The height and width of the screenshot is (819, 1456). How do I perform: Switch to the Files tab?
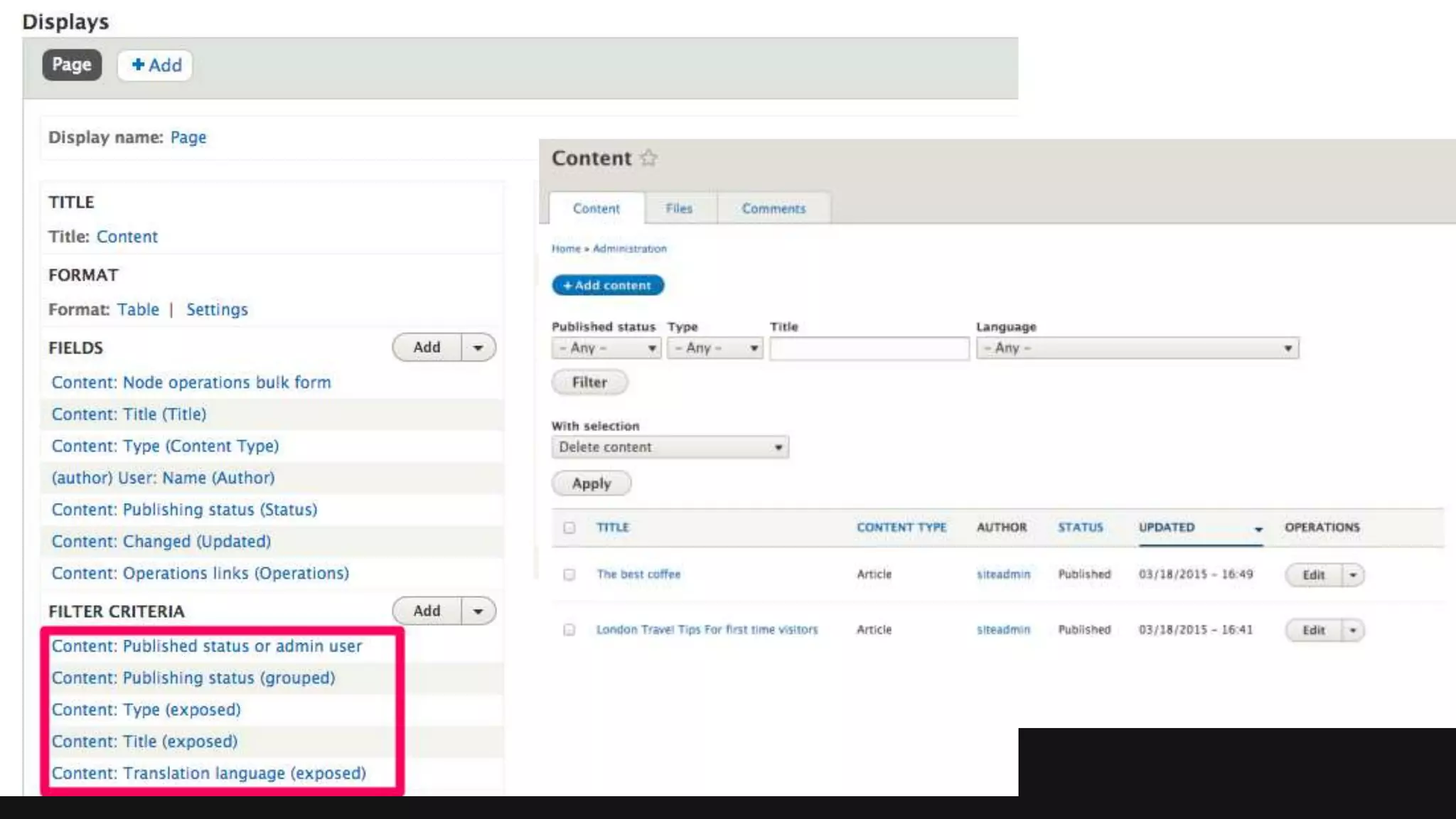pyautogui.click(x=679, y=208)
